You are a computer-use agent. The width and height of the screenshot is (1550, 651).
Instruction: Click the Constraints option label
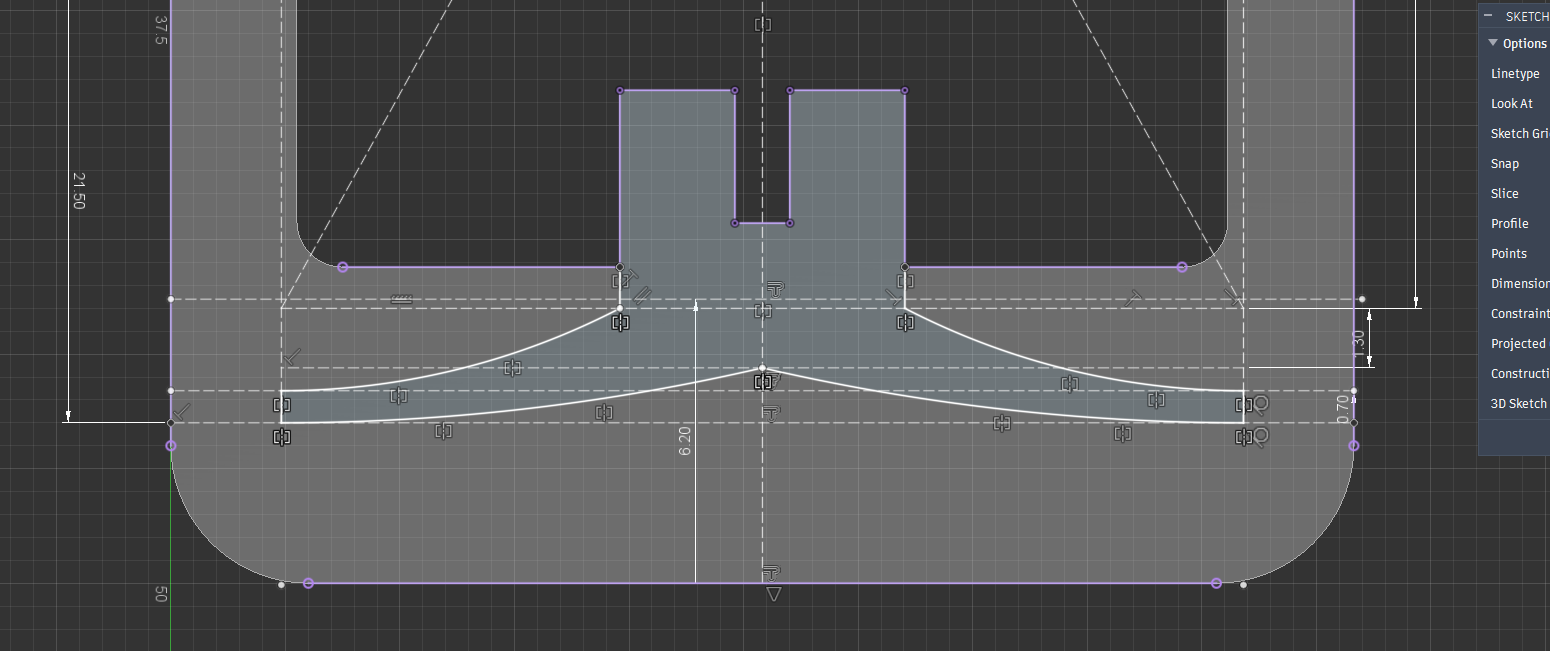(x=1520, y=314)
